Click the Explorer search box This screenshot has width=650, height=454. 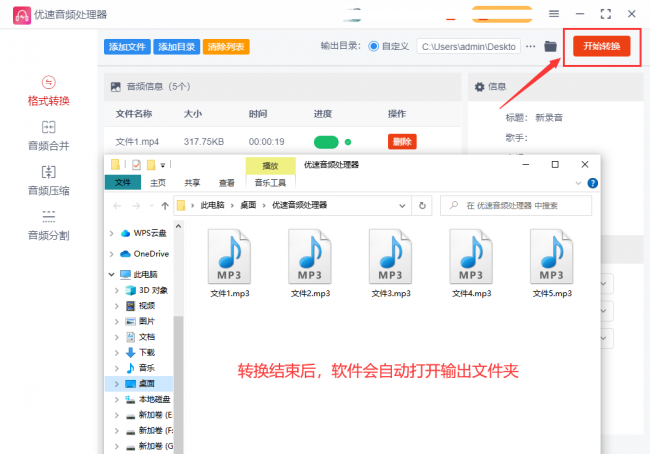(x=516, y=206)
